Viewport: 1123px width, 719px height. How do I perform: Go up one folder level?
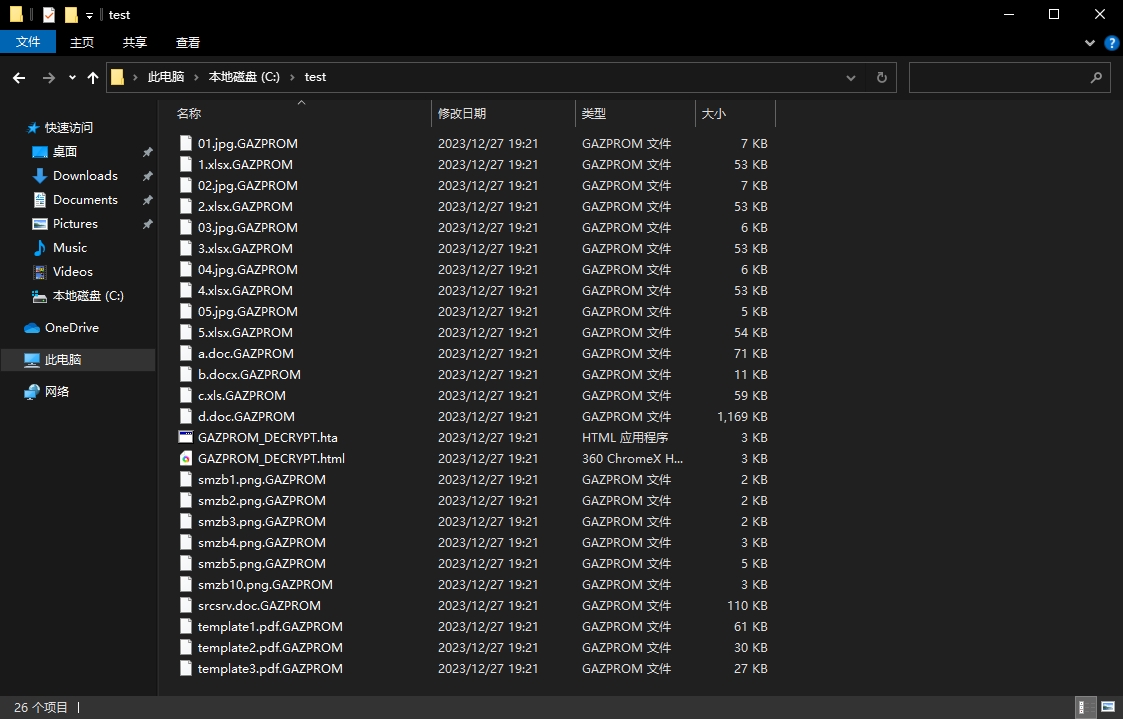[x=92, y=77]
